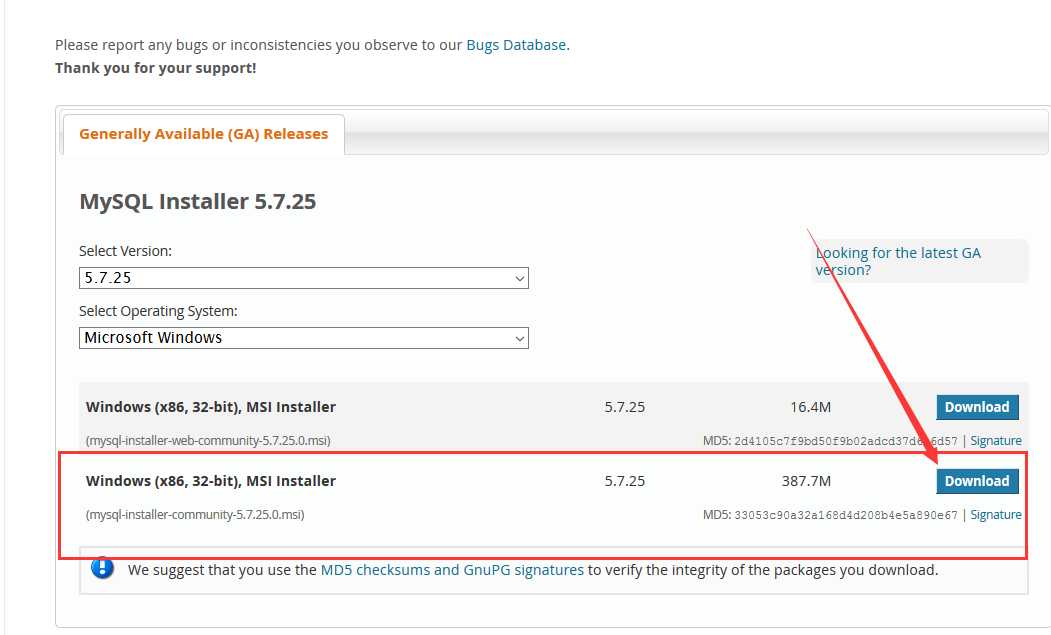Visit MD5 checksums and GnuPG signatures link
The image size is (1051, 635).
(452, 570)
